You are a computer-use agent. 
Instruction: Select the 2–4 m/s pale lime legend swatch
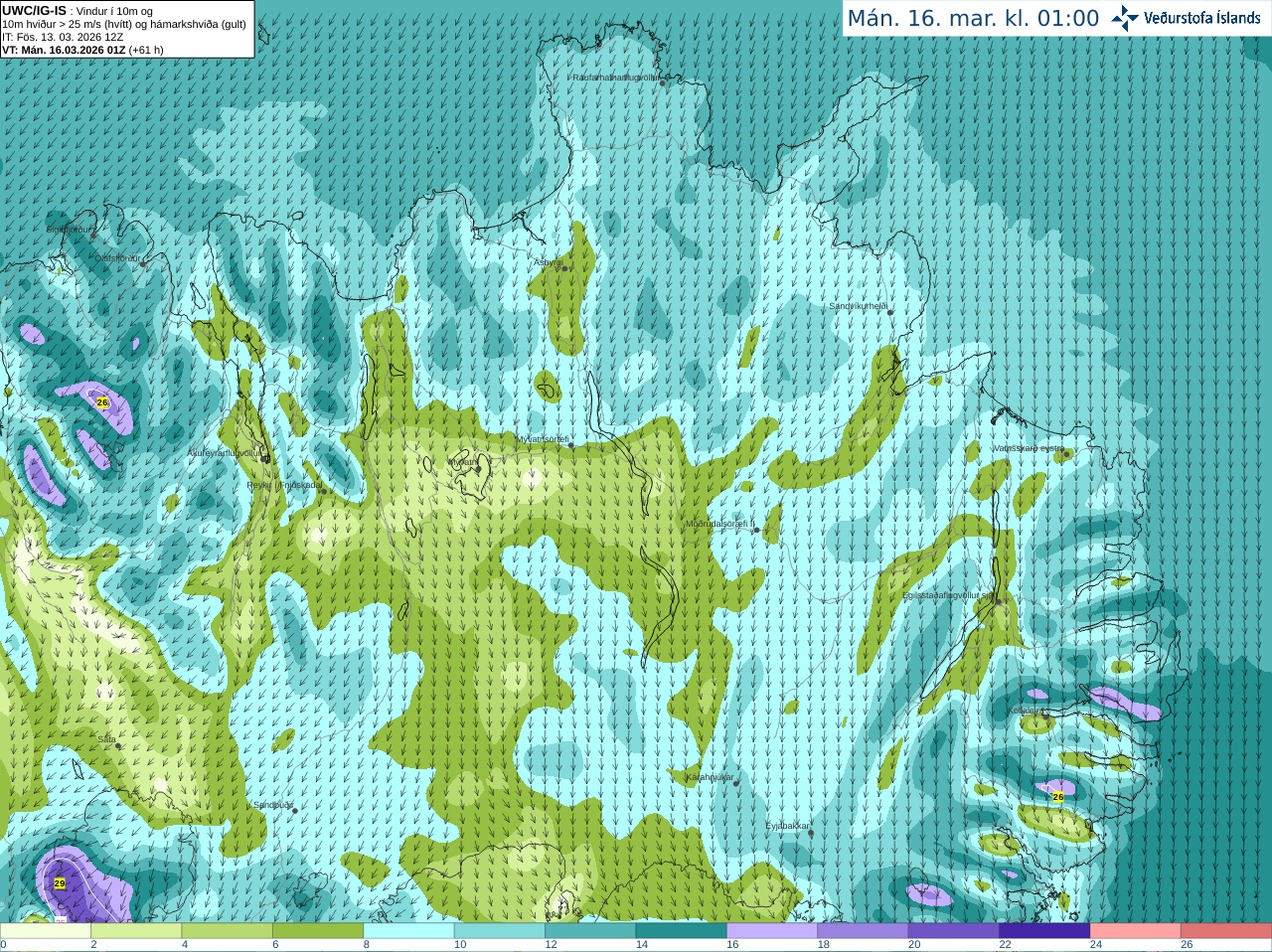point(136,931)
